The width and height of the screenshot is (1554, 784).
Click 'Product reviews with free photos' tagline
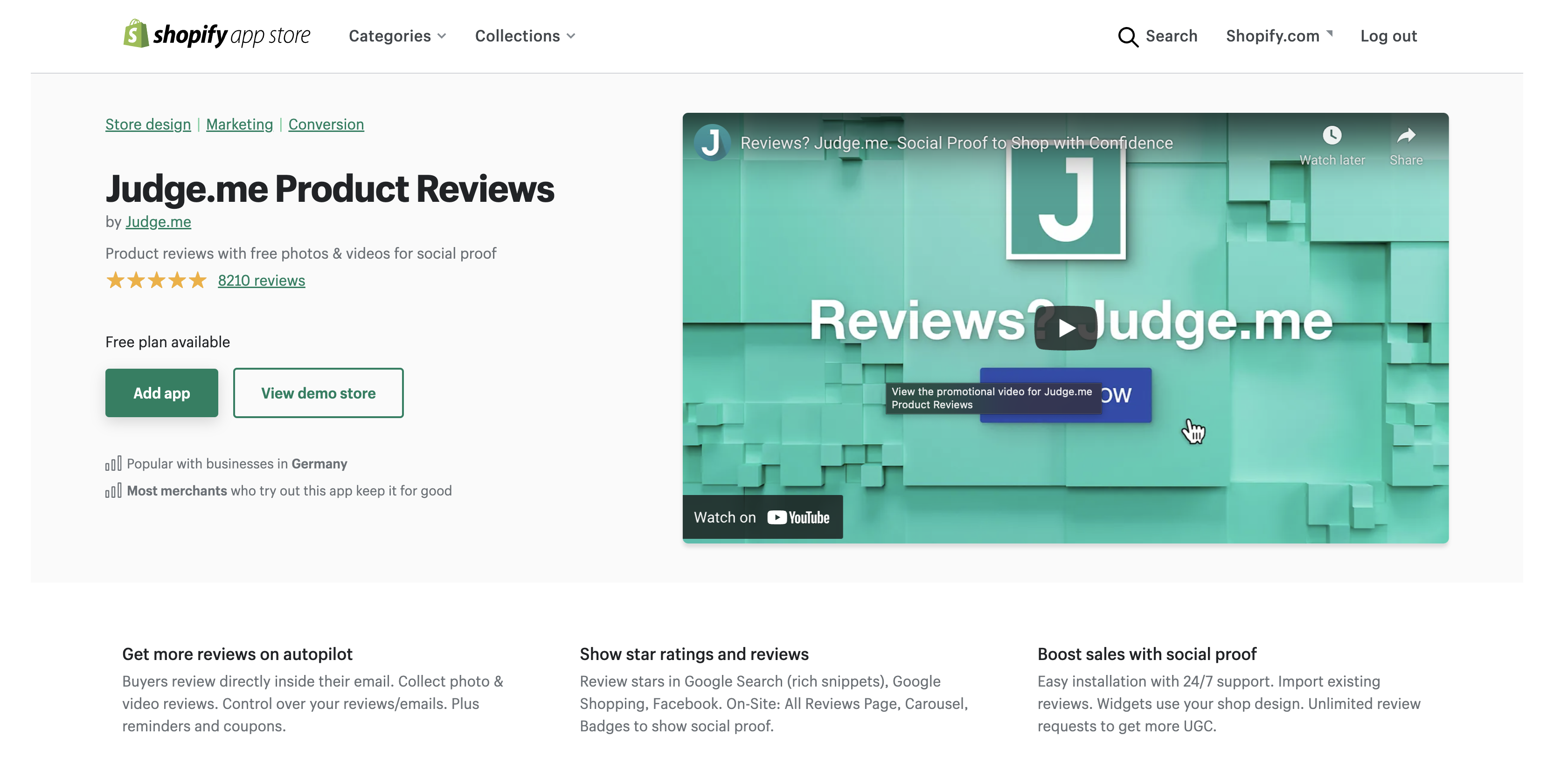point(300,253)
